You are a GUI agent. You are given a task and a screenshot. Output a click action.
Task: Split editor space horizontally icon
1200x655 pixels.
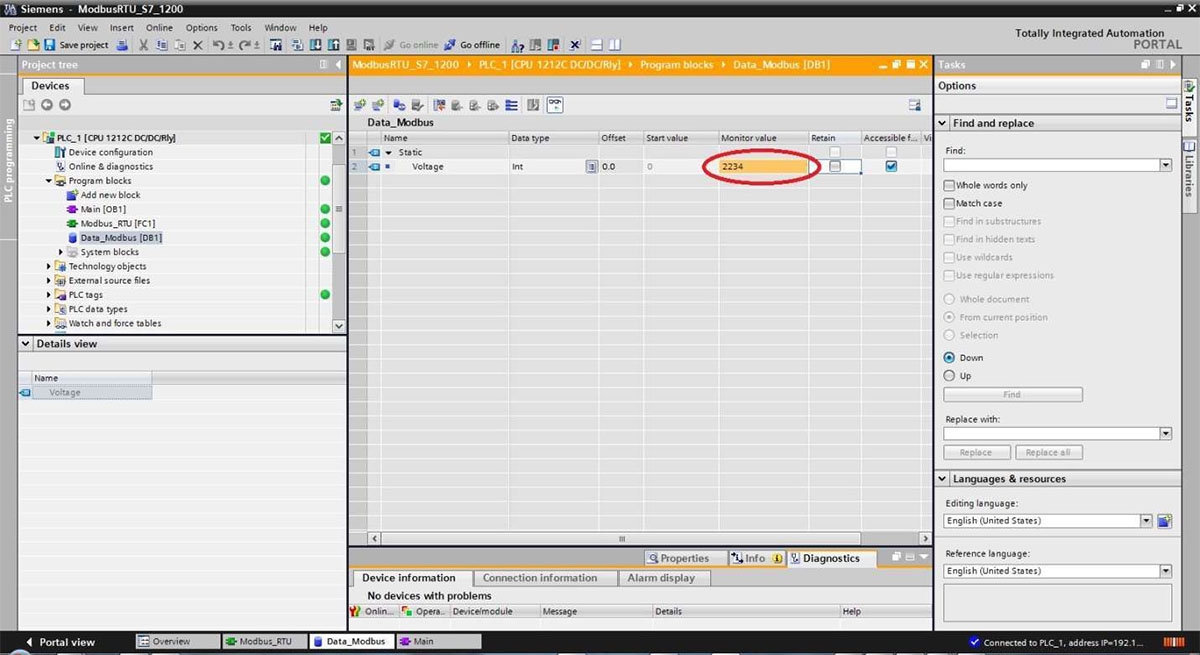click(x=597, y=45)
